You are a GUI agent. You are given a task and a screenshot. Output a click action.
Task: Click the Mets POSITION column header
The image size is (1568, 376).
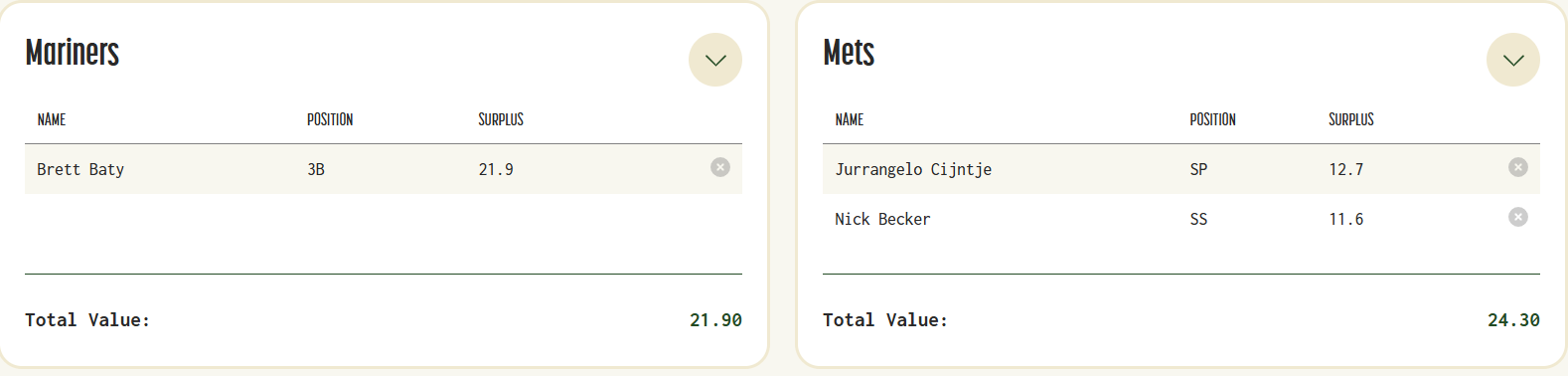[x=1213, y=119]
